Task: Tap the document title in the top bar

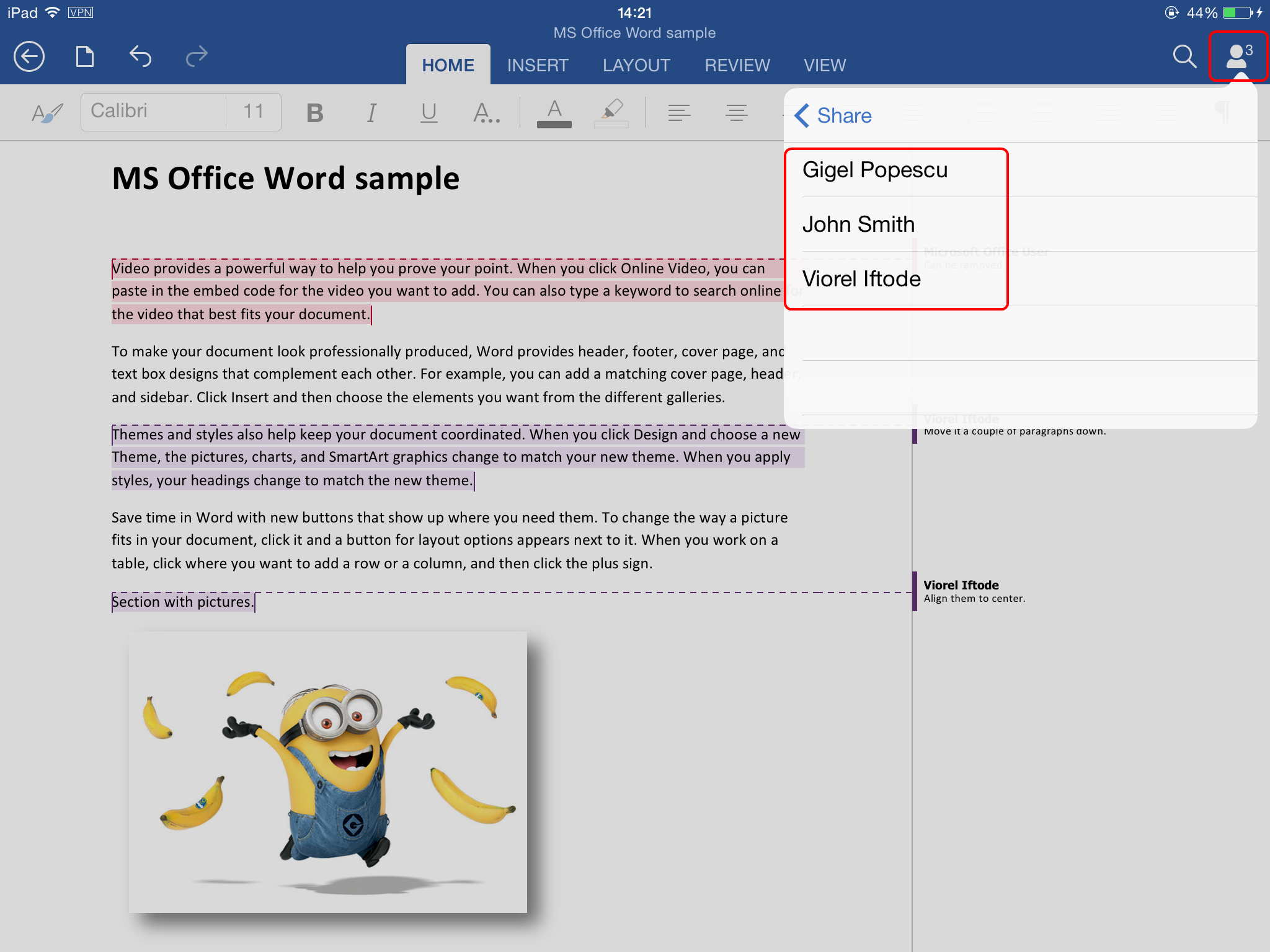Action: pyautogui.click(x=634, y=33)
